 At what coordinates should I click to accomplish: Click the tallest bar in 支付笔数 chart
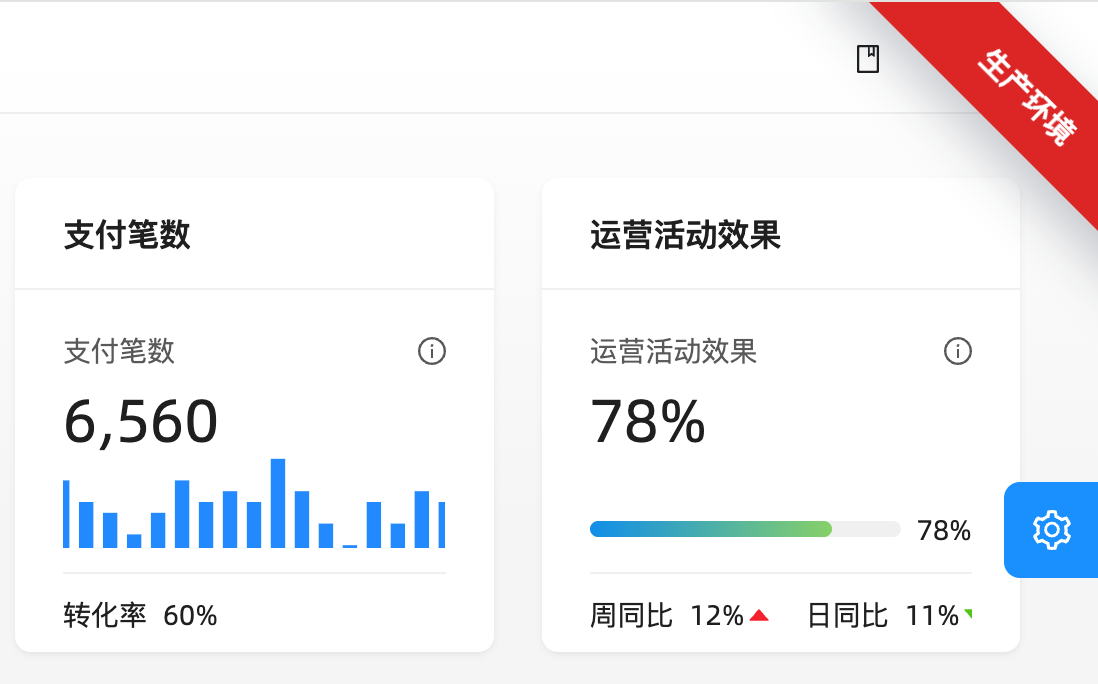pyautogui.click(x=278, y=503)
